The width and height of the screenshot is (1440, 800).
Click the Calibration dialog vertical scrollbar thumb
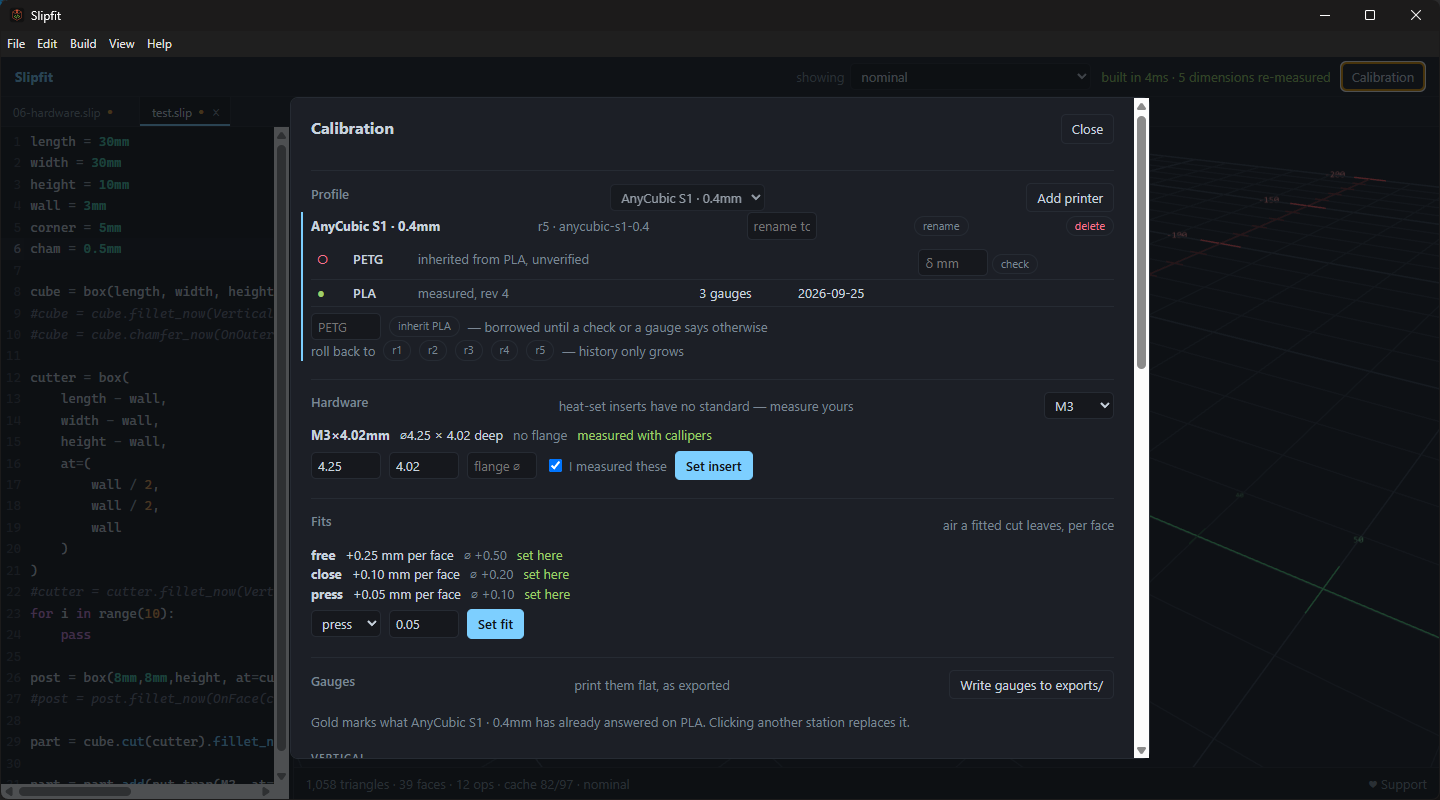coord(1141,242)
